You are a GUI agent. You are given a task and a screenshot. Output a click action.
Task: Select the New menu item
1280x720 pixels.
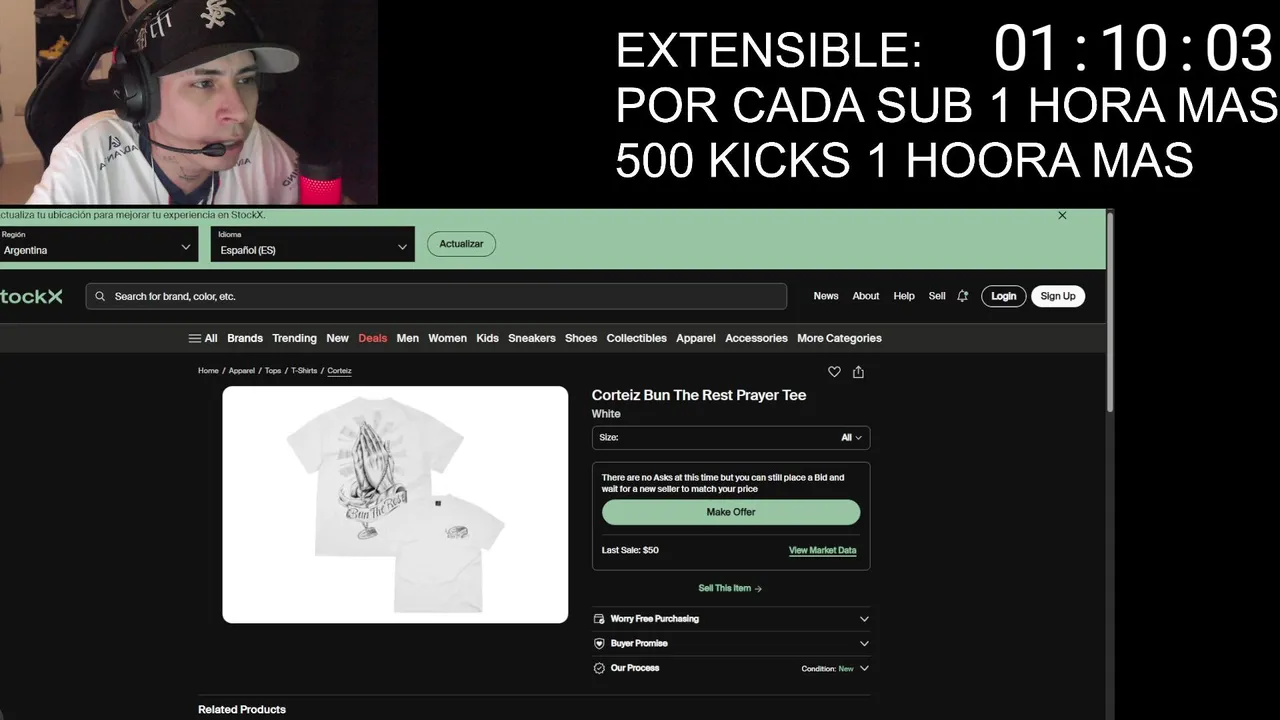pyautogui.click(x=338, y=338)
